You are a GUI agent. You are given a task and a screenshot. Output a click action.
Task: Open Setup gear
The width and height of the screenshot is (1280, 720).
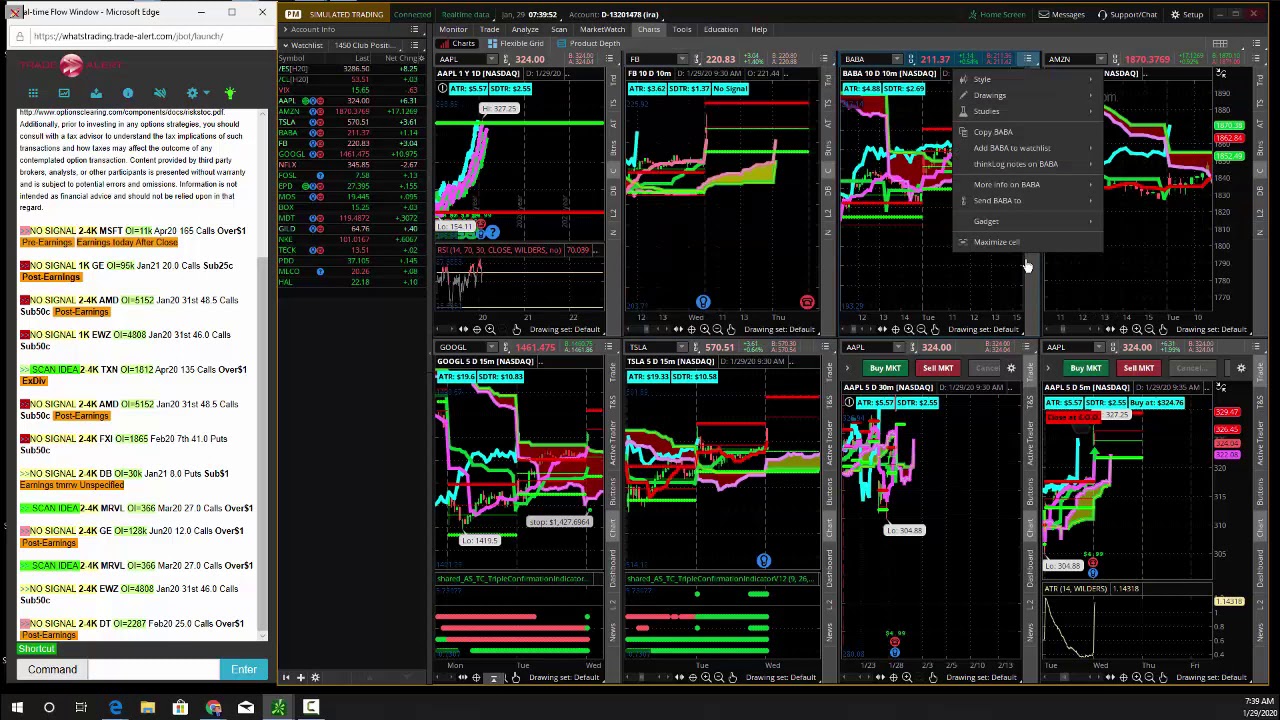(1187, 14)
